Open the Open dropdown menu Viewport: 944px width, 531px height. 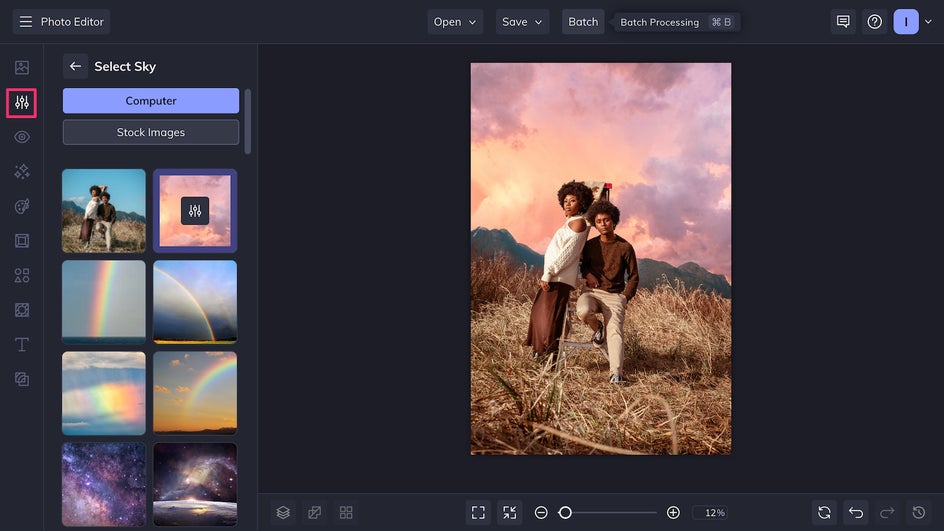pyautogui.click(x=455, y=22)
